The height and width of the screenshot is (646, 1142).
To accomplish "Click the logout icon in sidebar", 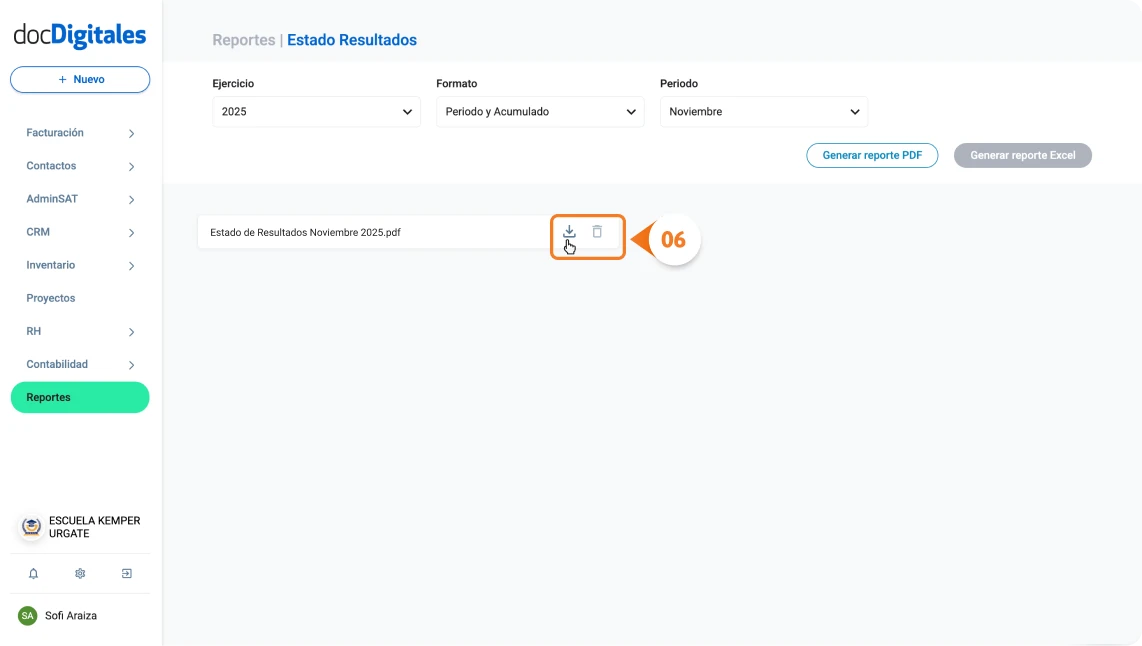I will (x=127, y=574).
